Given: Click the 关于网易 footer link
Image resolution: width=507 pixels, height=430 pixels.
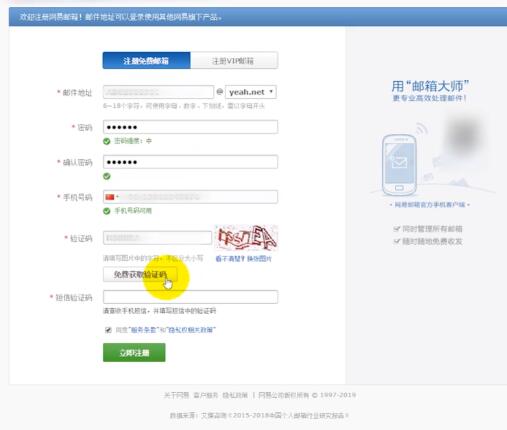Looking at the screenshot, I should [x=177, y=395].
